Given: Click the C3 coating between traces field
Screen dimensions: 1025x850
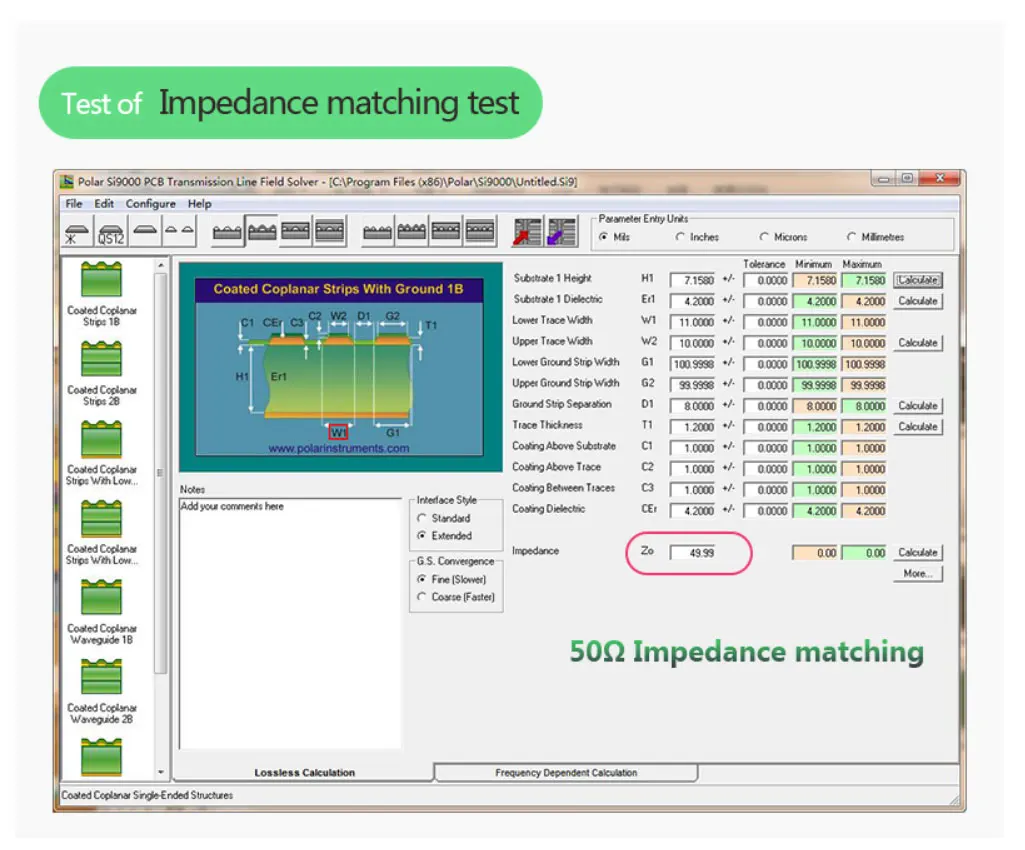Looking at the screenshot, I should click(x=692, y=490).
